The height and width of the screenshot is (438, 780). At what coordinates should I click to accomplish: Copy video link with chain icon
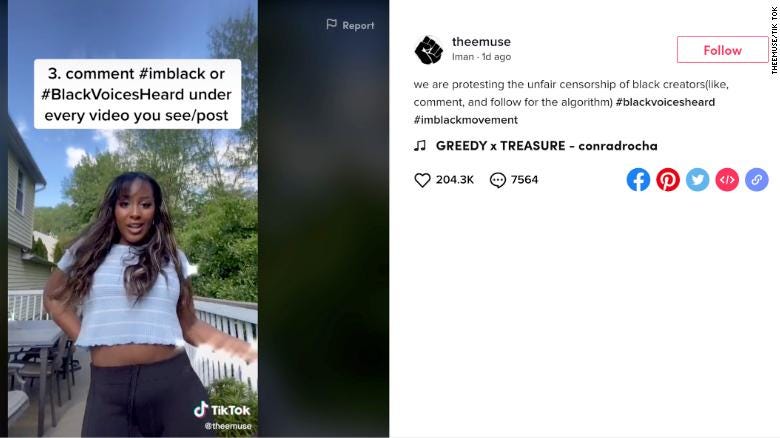pyautogui.click(x=757, y=180)
